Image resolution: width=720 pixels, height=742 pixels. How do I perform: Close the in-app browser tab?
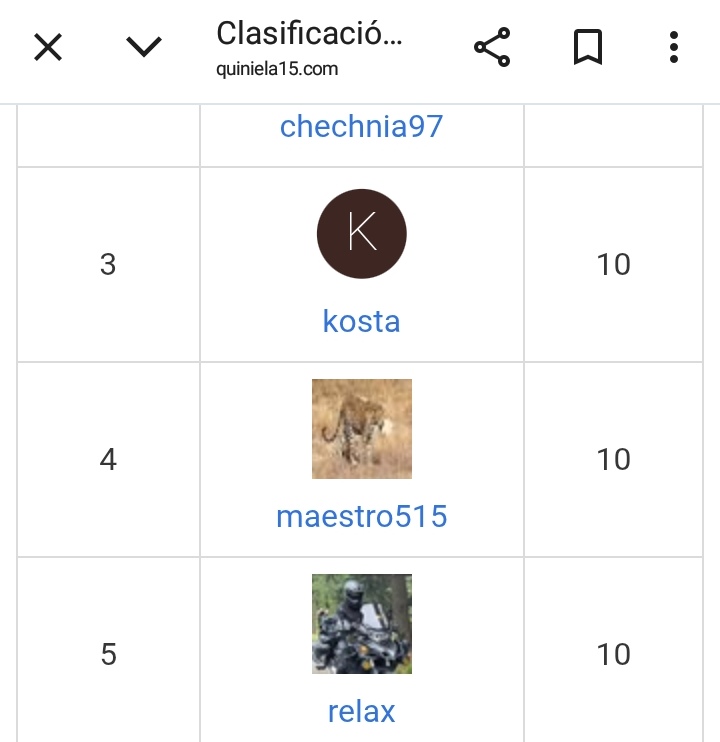tap(48, 47)
